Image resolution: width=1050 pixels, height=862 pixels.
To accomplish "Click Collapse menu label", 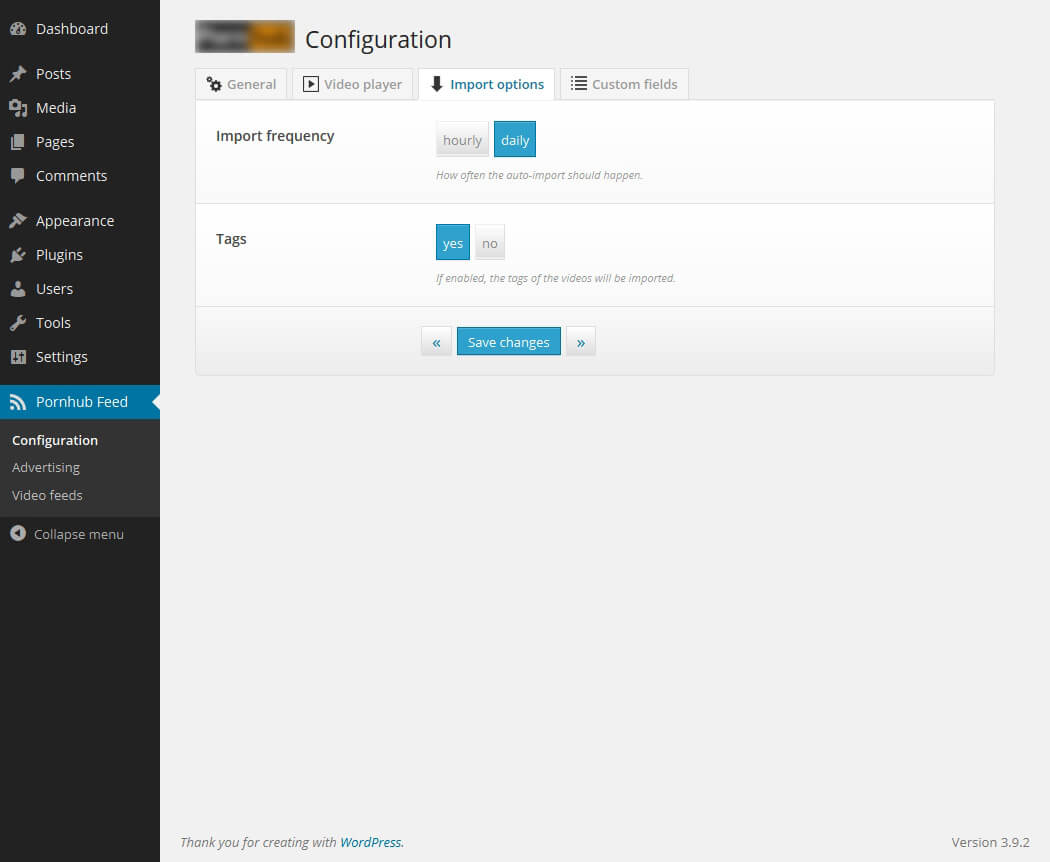I will 79,534.
